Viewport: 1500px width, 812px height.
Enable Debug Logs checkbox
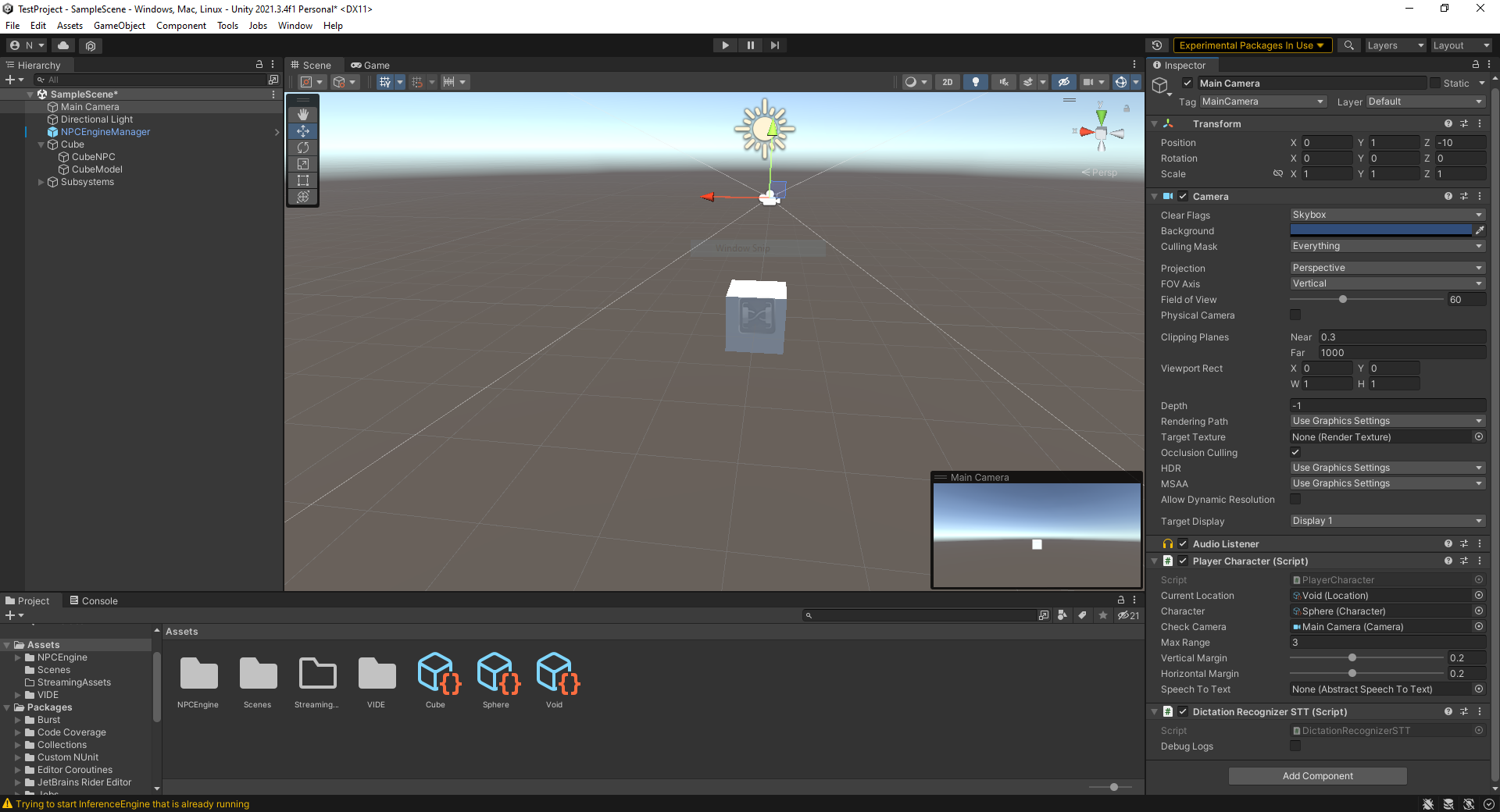pyautogui.click(x=1295, y=746)
